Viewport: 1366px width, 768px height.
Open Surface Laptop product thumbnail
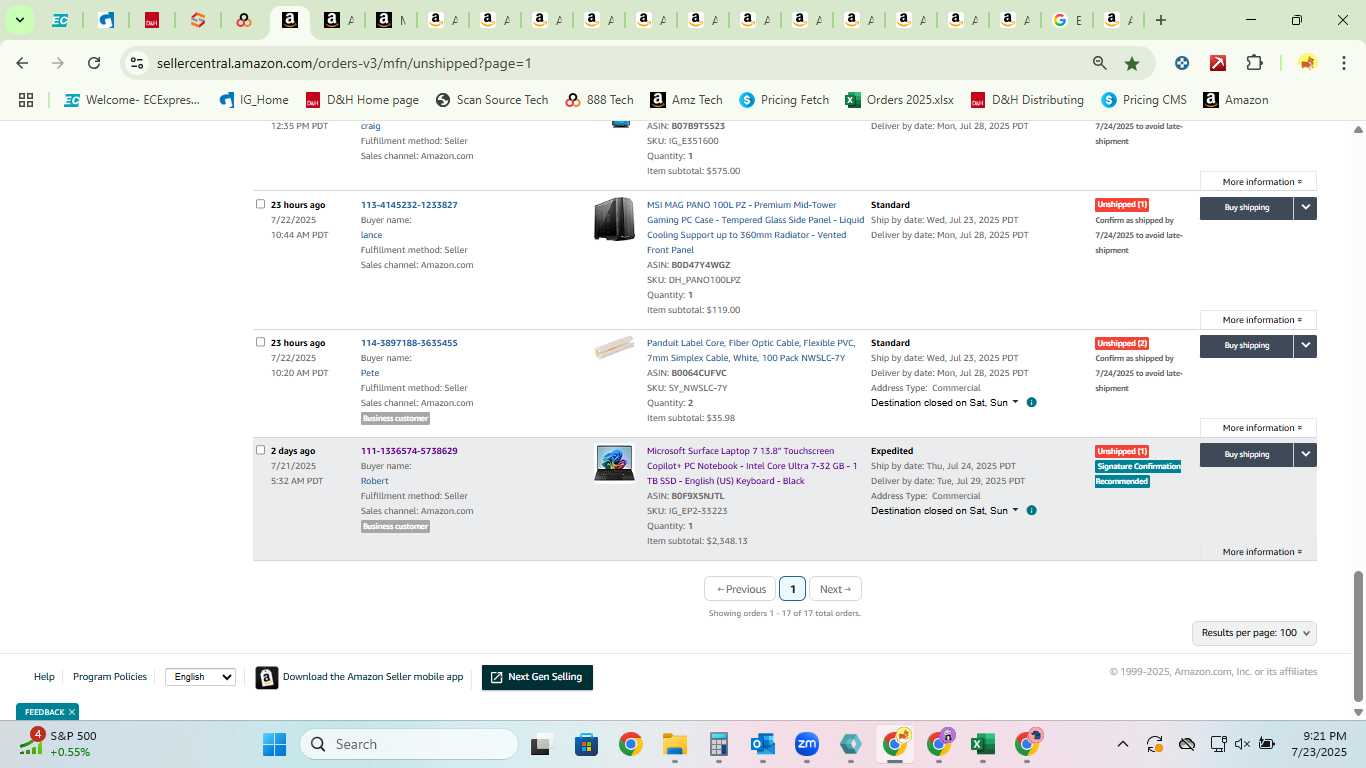[x=614, y=464]
